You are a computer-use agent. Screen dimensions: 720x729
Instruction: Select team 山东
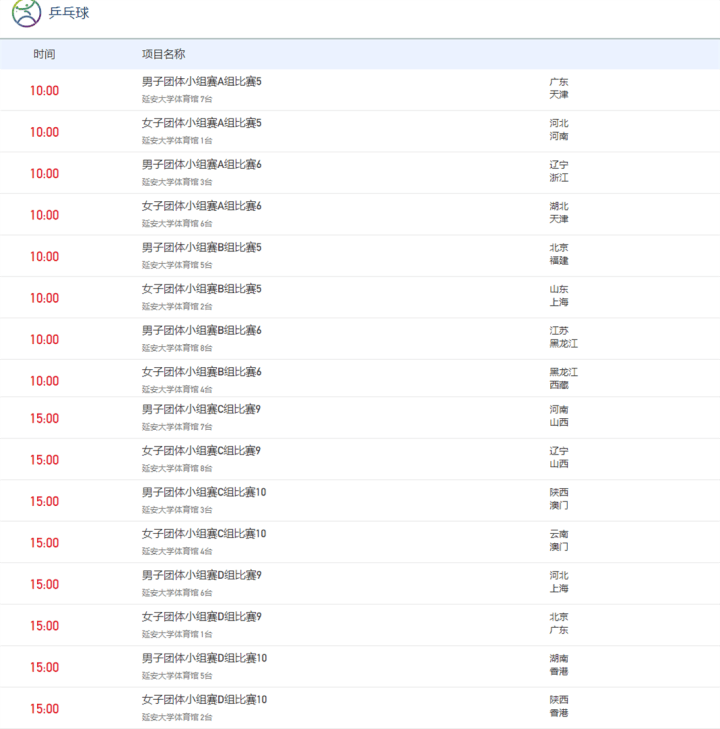559,289
